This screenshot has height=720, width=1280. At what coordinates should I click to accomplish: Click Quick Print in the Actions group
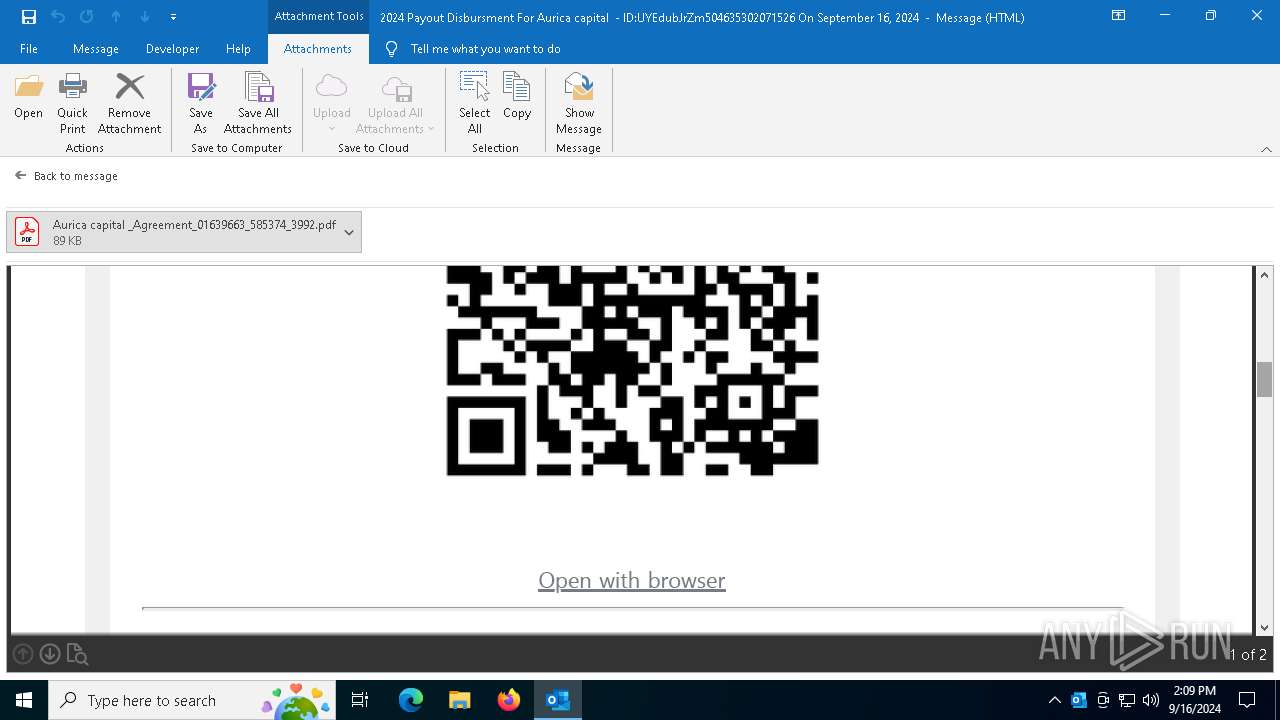point(72,103)
